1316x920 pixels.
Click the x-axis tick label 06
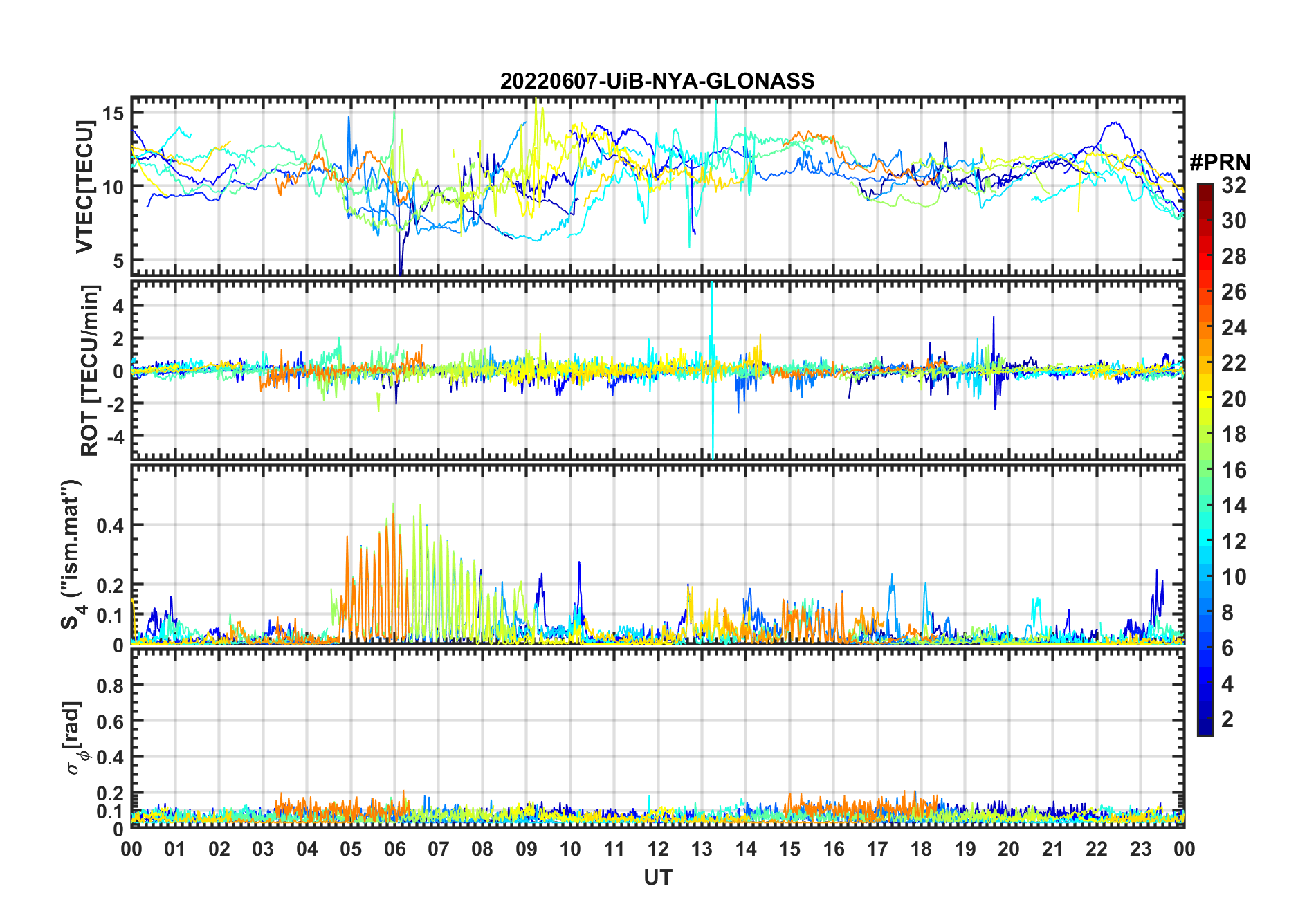394,849
